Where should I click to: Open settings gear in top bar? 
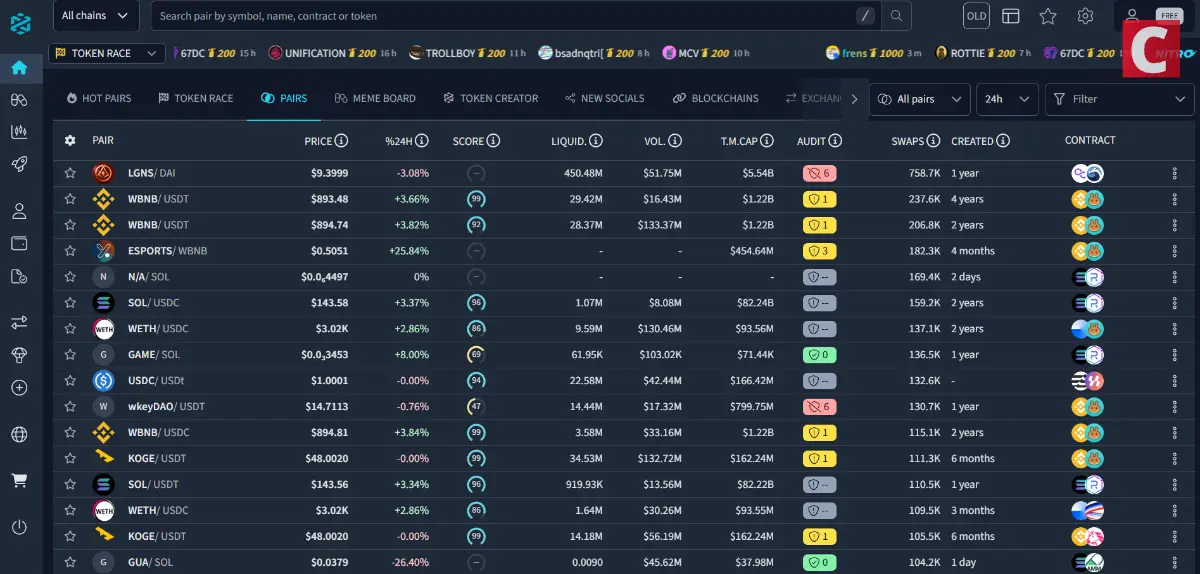[x=1085, y=16]
